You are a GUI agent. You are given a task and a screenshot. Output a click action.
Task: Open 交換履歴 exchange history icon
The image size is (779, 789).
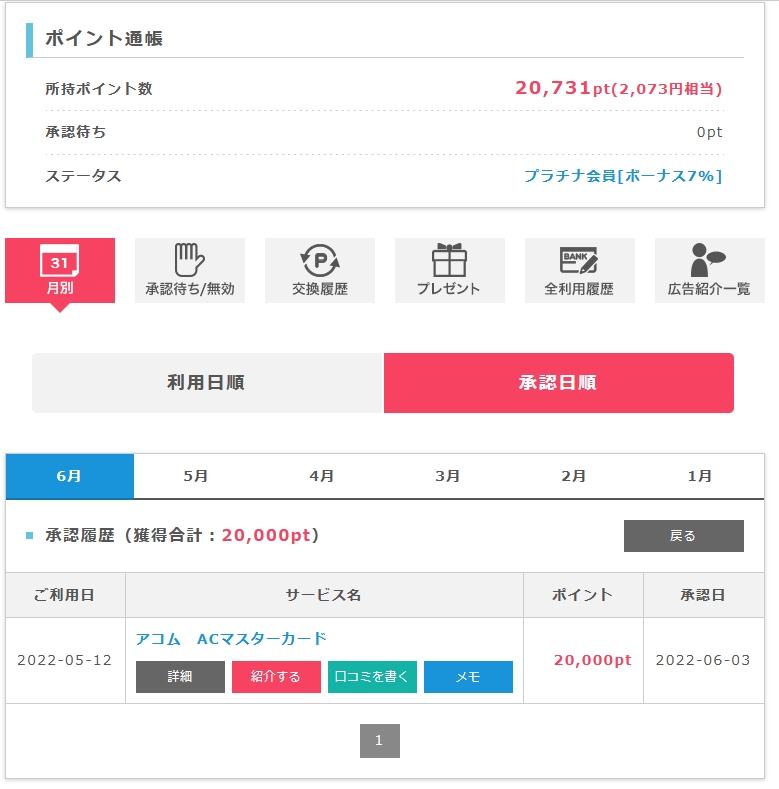pos(320,262)
